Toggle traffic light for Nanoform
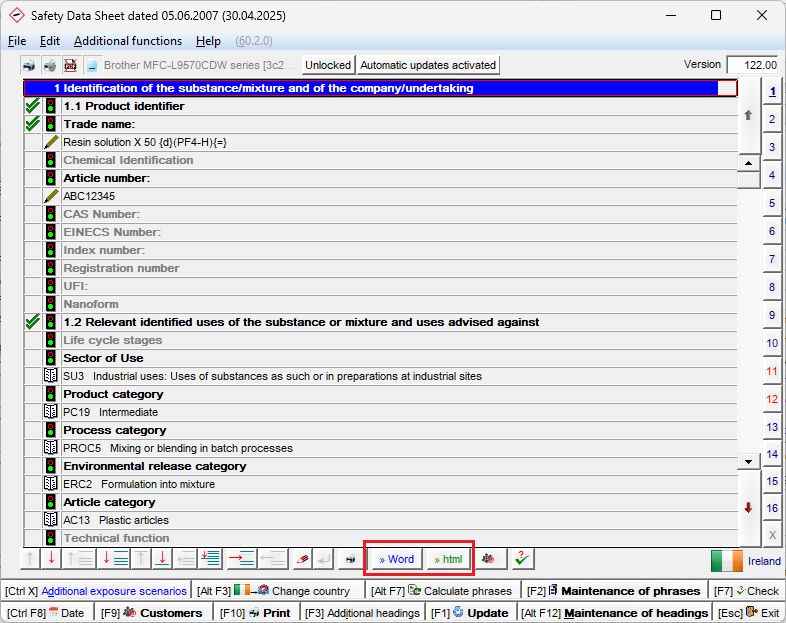Viewport: 786px width, 623px height. (51, 304)
